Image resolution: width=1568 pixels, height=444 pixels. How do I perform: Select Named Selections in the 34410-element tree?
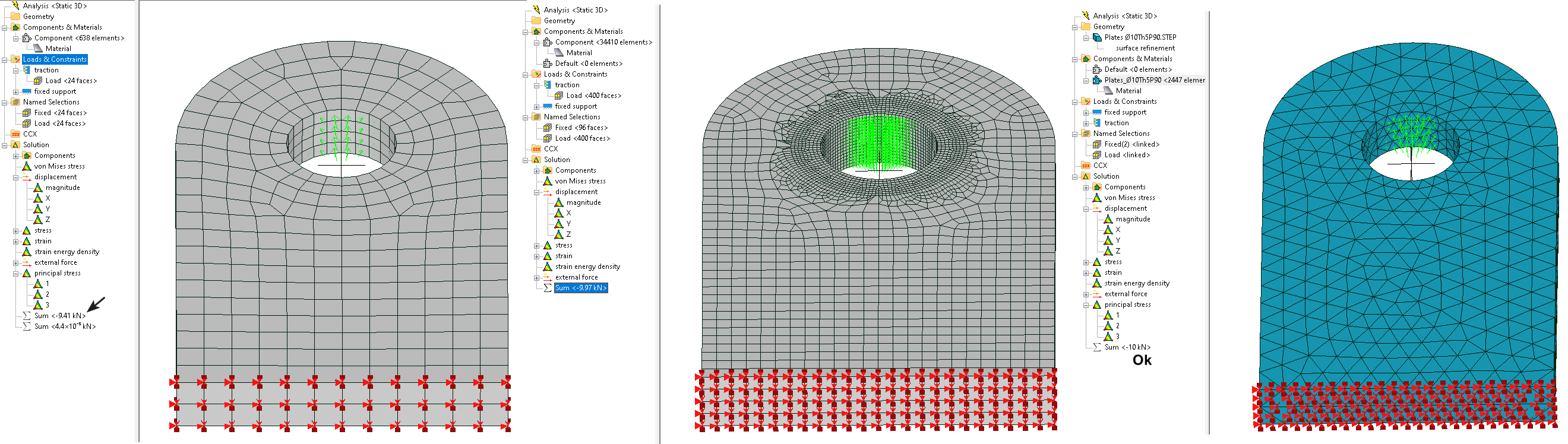coord(571,117)
